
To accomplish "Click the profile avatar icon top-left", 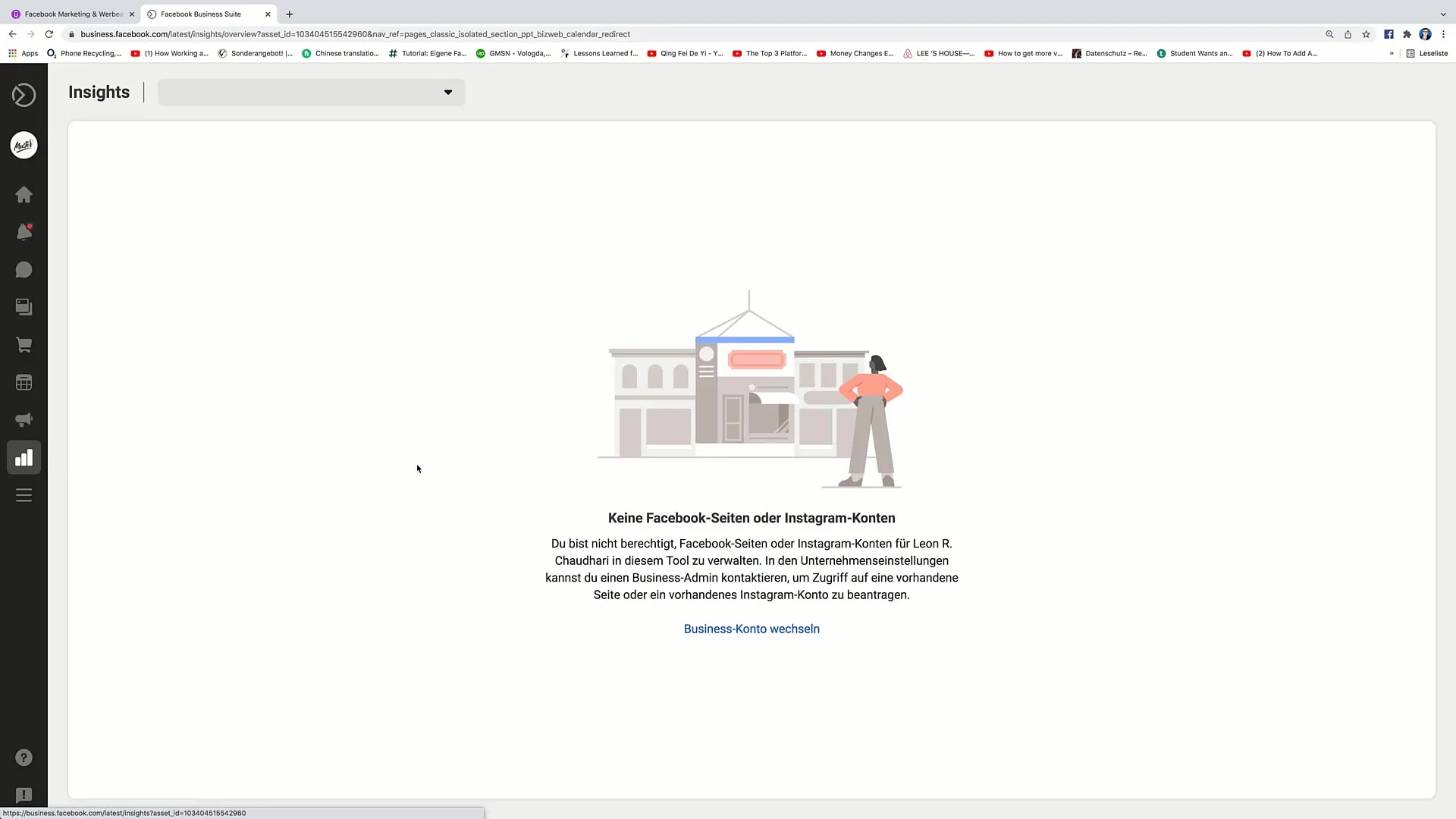I will pyautogui.click(x=23, y=145).
